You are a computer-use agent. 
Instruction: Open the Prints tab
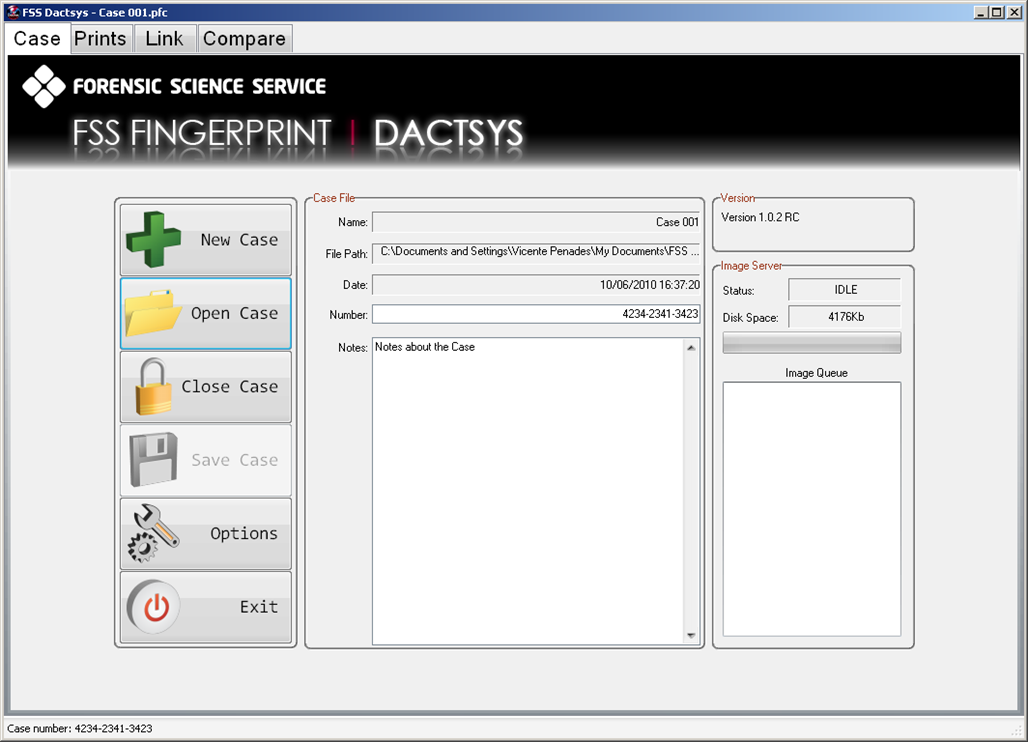(100, 39)
